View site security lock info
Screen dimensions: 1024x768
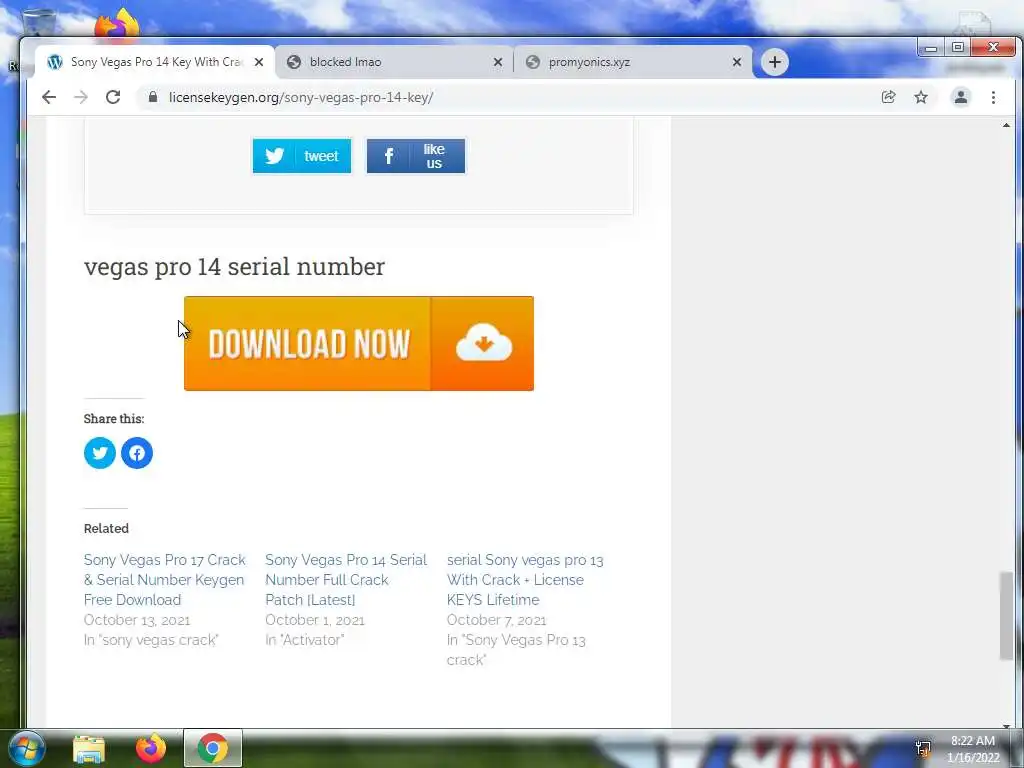[x=153, y=97]
